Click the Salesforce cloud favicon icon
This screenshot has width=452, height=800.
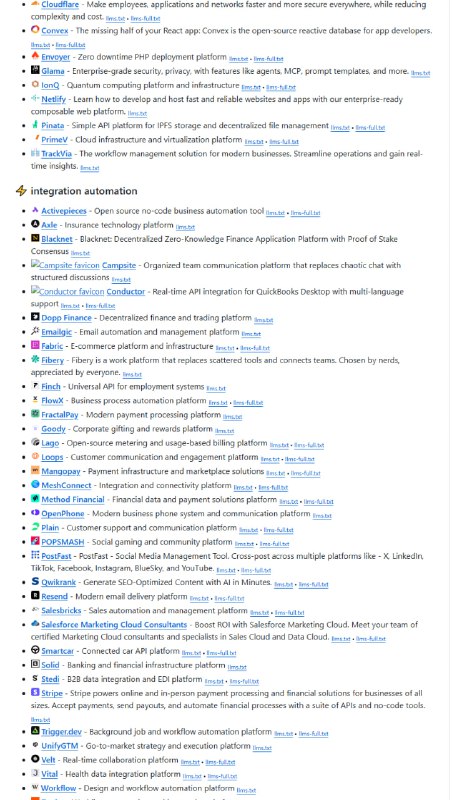(x=35, y=623)
